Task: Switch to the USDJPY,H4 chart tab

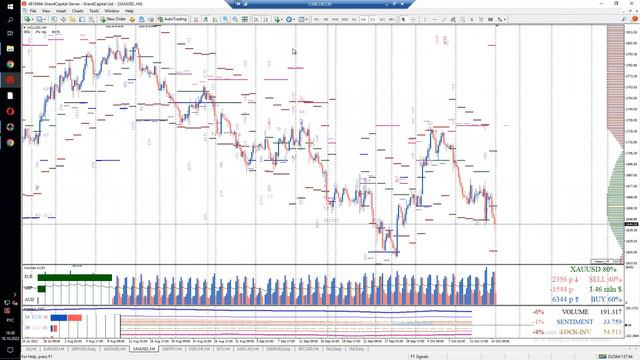Action: [x=172, y=349]
